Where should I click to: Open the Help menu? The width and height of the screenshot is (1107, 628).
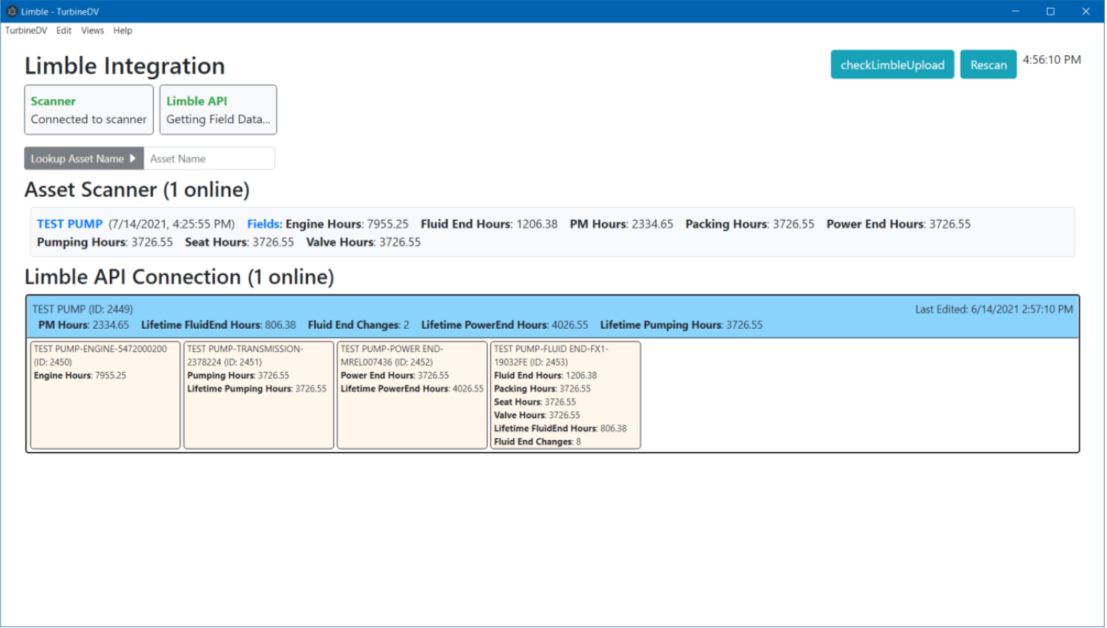click(122, 30)
